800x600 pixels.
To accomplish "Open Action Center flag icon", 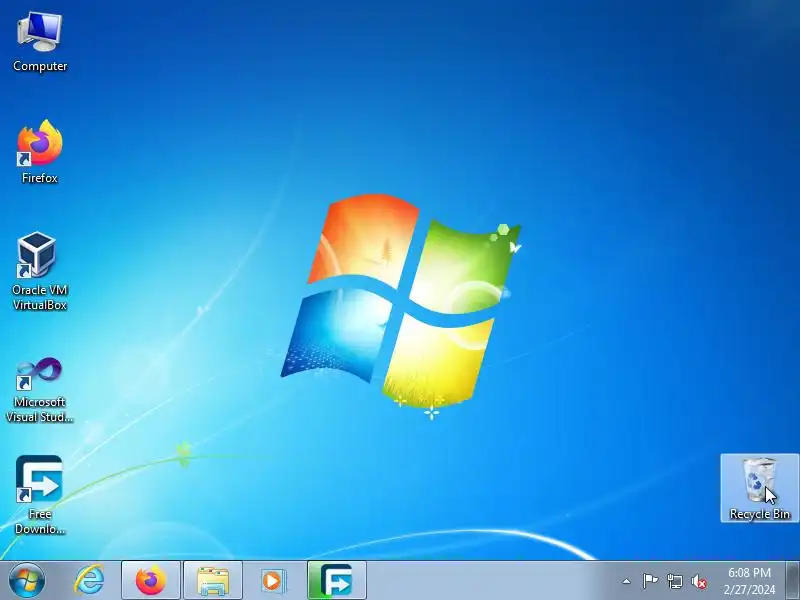I will tap(650, 581).
